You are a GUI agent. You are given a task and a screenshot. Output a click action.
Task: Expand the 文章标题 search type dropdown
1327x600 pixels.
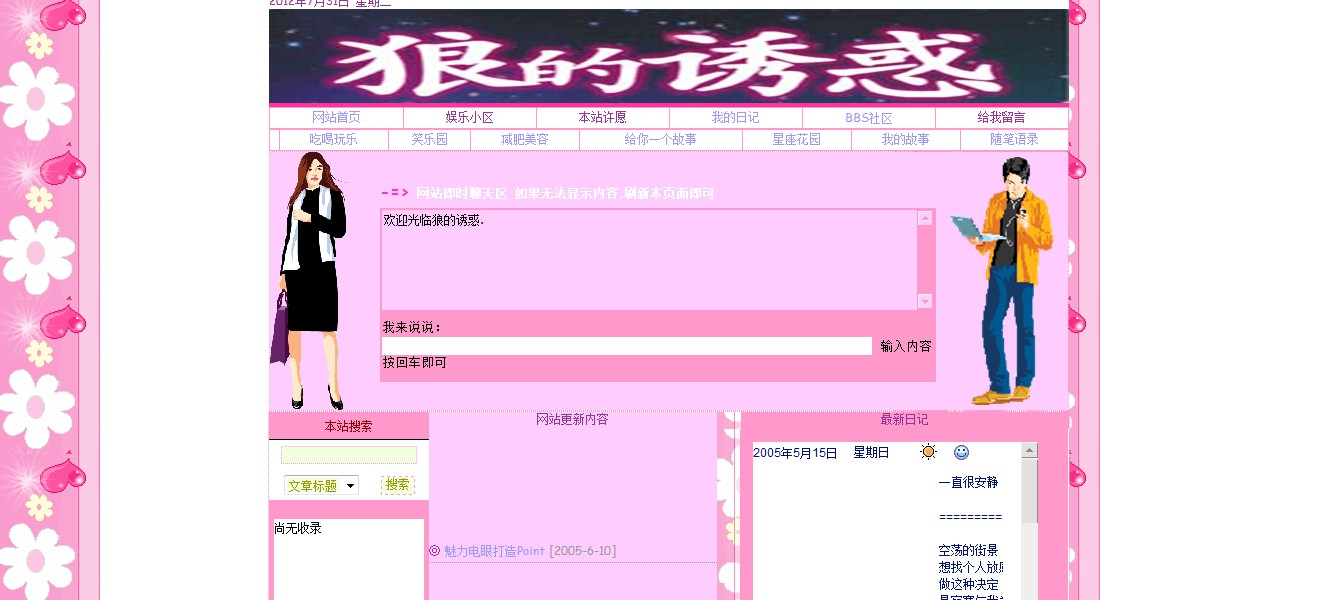(321, 486)
